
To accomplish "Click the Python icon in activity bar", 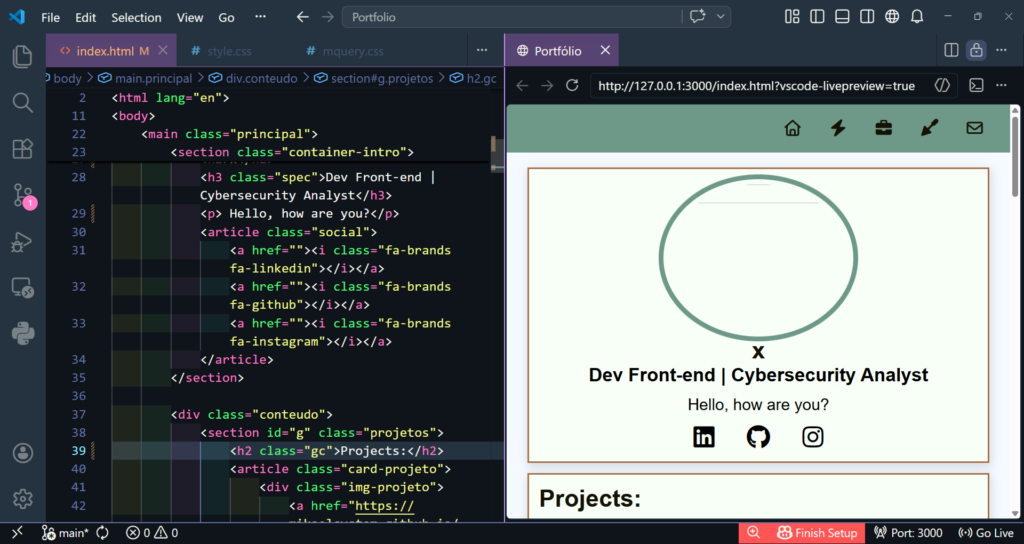I will pyautogui.click(x=23, y=334).
